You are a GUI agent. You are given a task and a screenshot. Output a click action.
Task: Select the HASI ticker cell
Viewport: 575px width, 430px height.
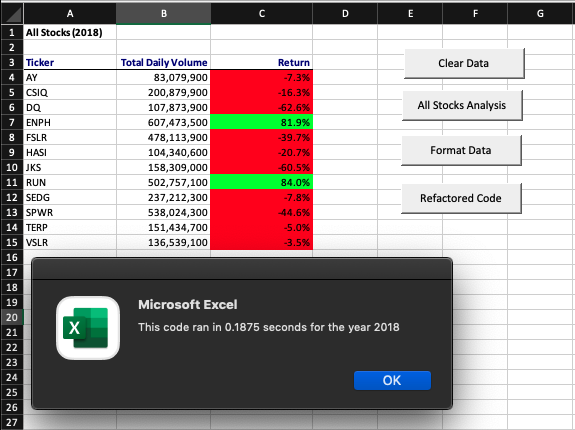pos(70,152)
